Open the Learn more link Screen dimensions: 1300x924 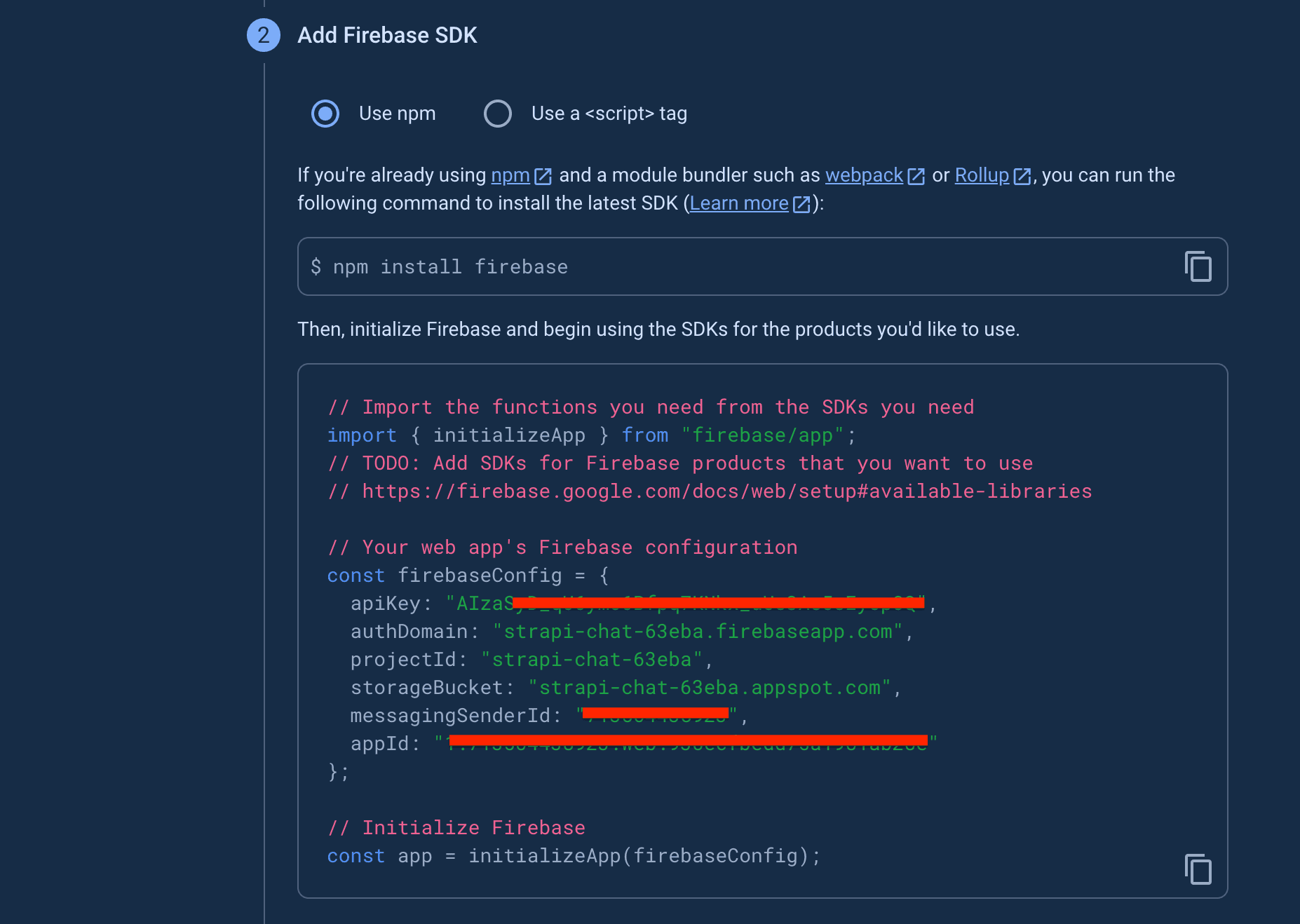click(739, 203)
